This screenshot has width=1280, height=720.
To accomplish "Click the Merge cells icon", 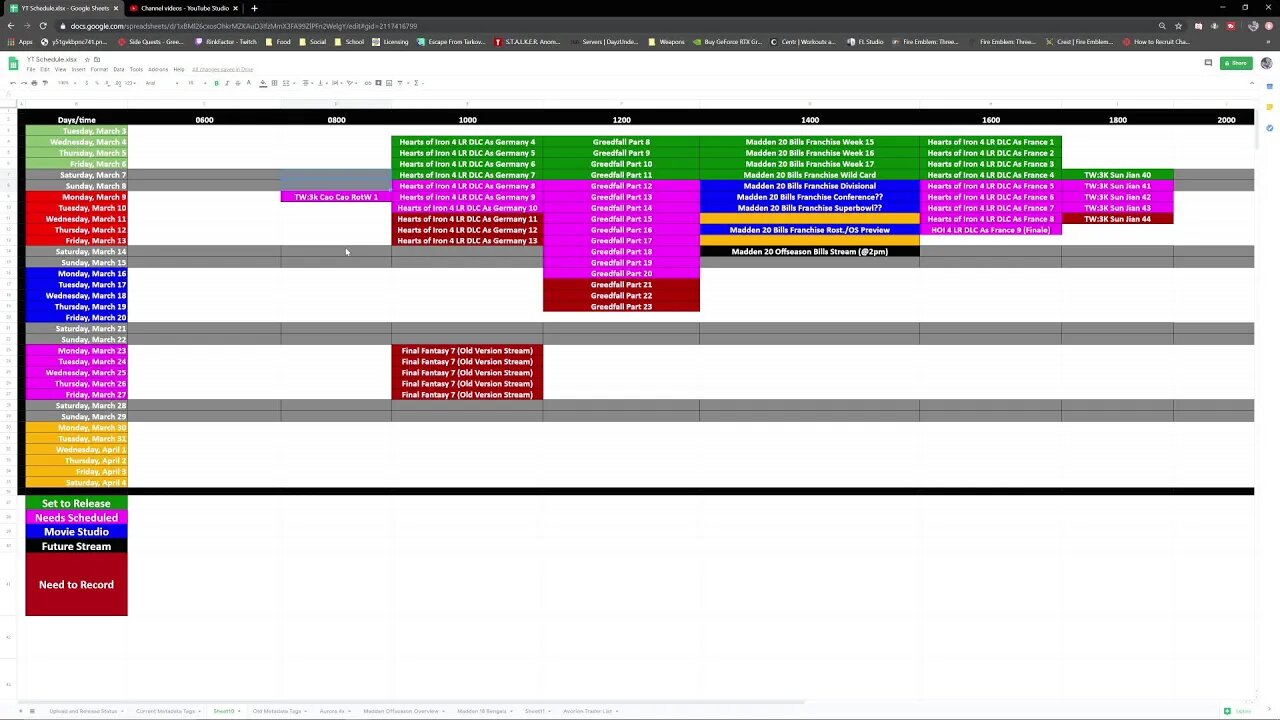I will pos(286,83).
